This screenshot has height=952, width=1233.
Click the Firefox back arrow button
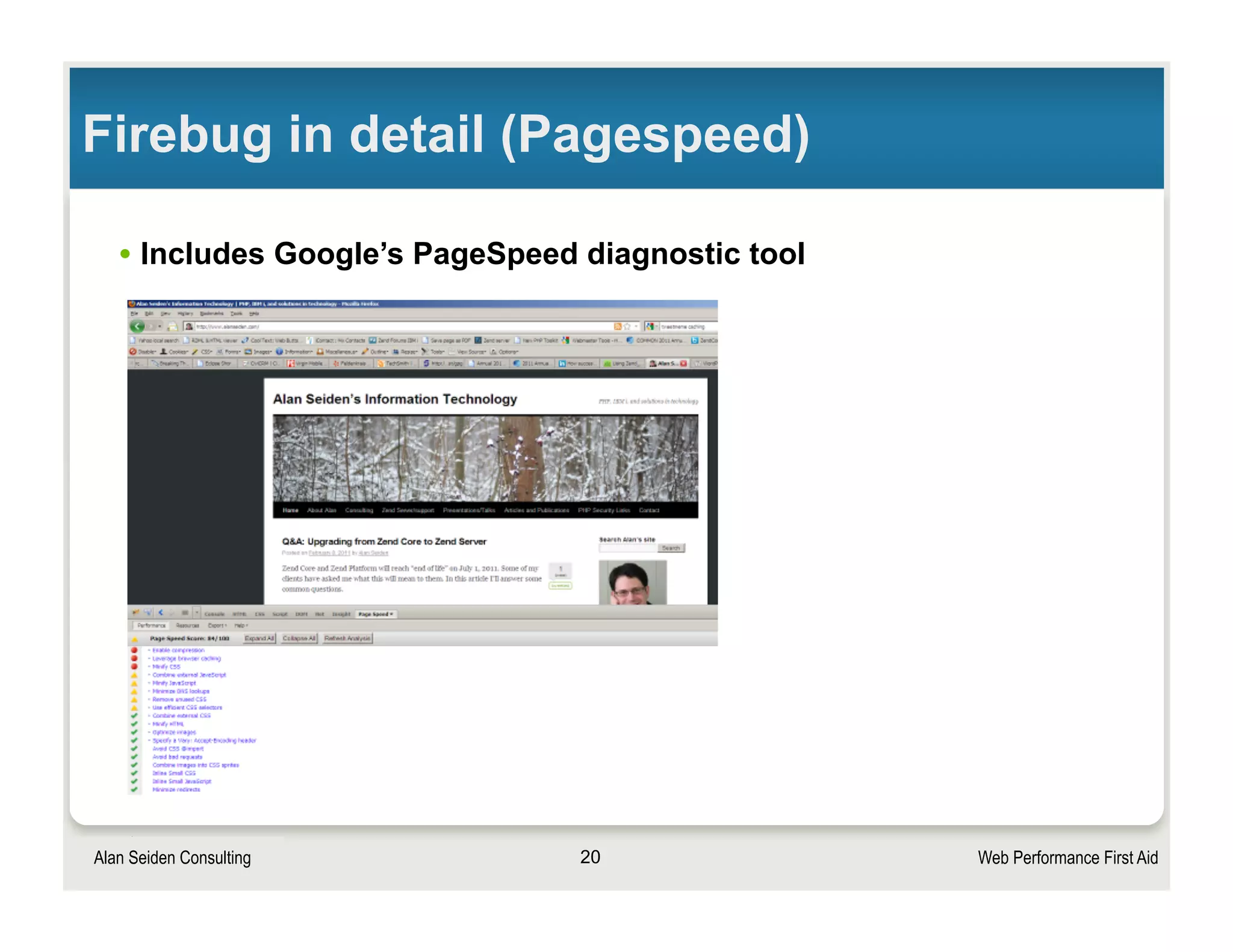point(137,326)
